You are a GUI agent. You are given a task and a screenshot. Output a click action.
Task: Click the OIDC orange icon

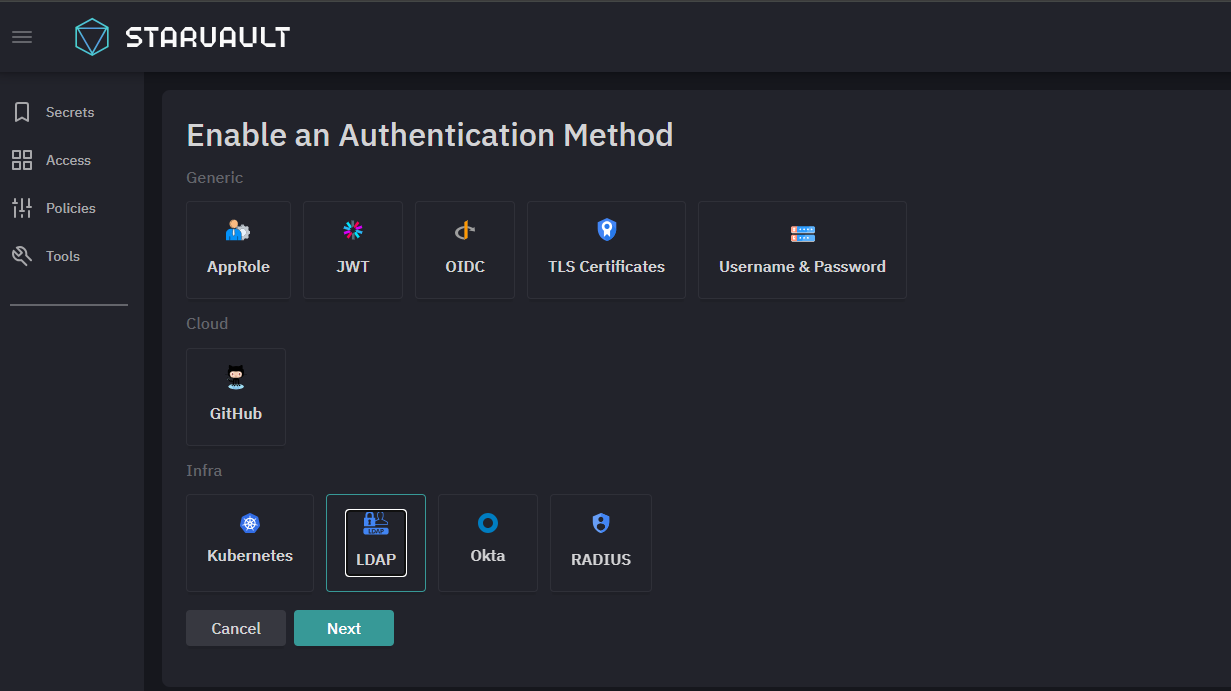coord(465,231)
